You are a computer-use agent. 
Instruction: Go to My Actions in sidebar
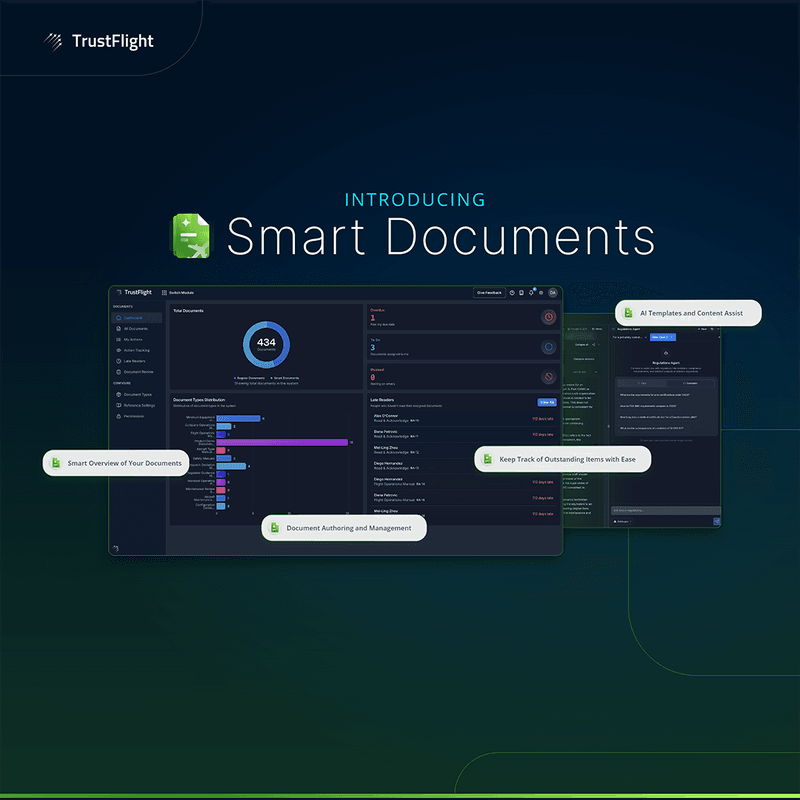(x=133, y=339)
